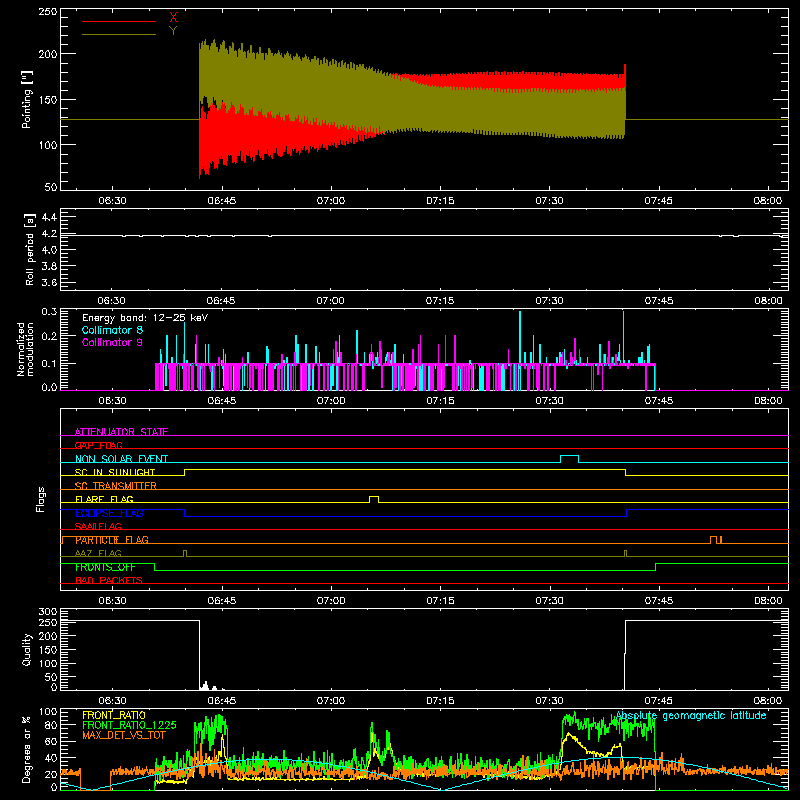Click the Quality drop edge near 06:42
The image size is (800, 800).
[199, 654]
